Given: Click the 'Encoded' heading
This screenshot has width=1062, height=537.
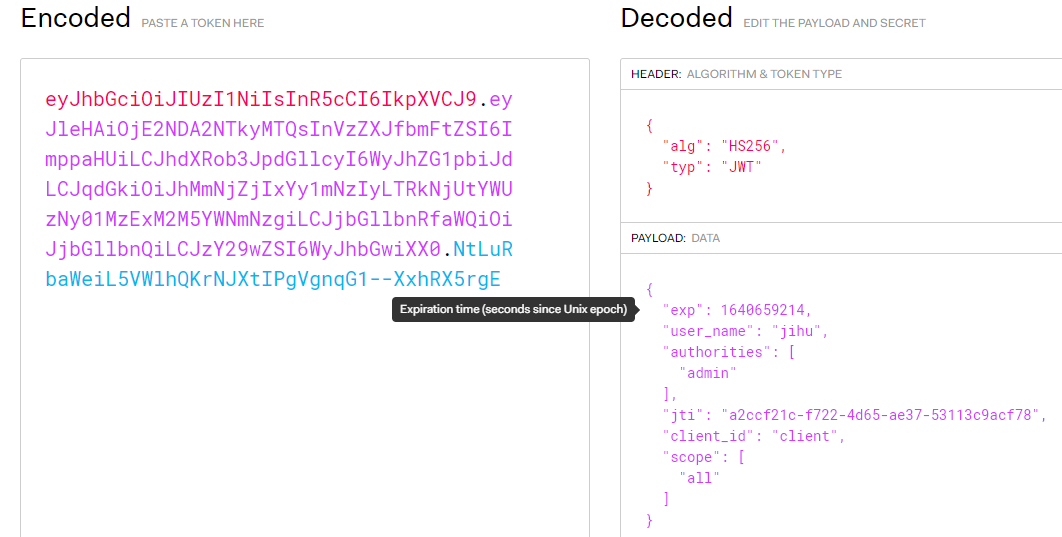Looking at the screenshot, I should (76, 18).
